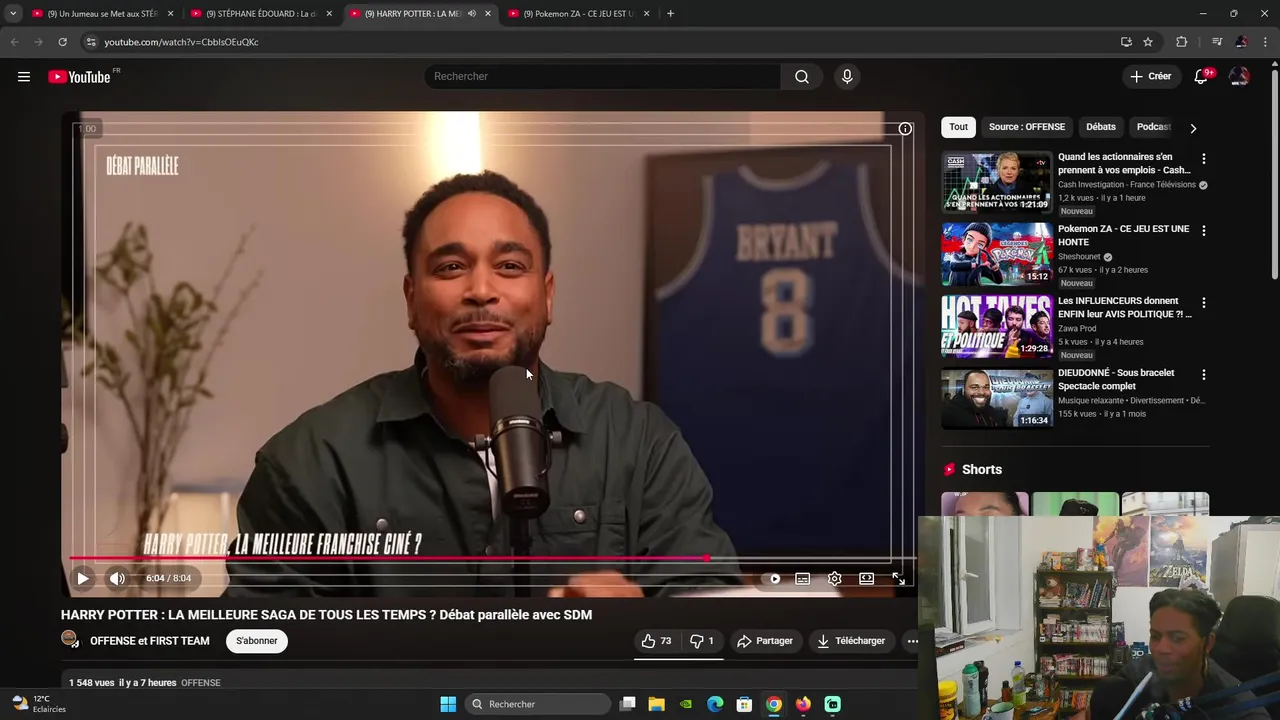This screenshot has width=1280, height=720.
Task: Install app via address bar icon
Action: pos(1126,42)
